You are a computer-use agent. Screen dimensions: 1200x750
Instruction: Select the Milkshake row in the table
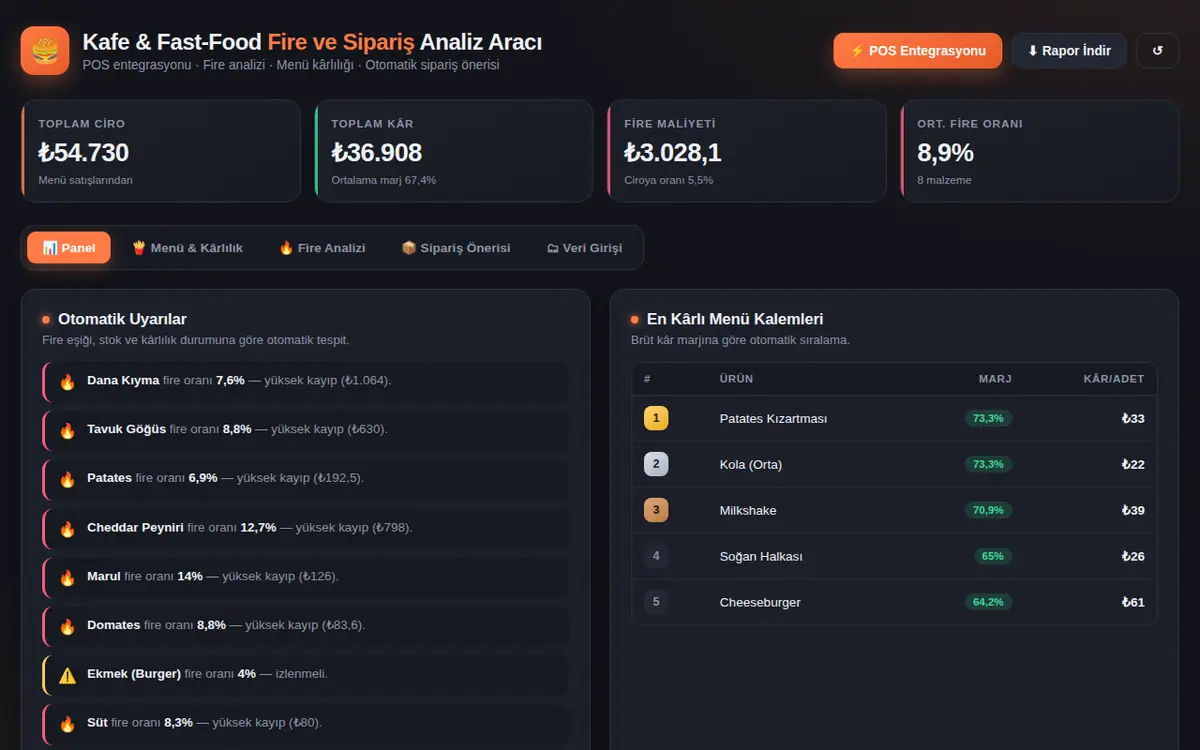(x=894, y=510)
